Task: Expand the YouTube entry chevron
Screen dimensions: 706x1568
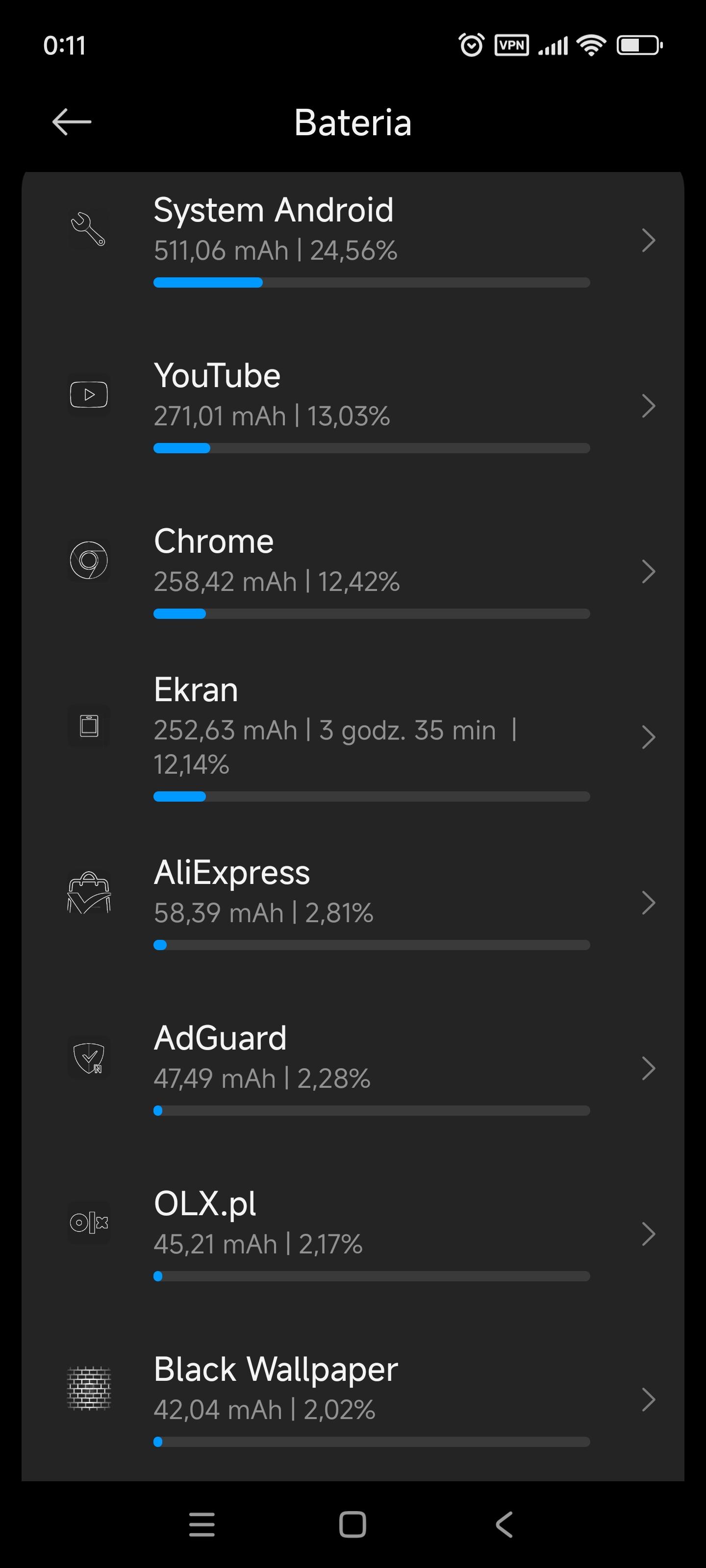Action: point(648,406)
